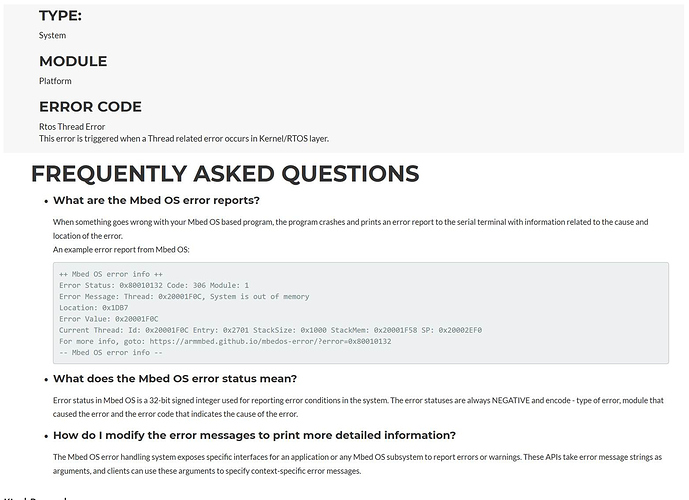Screen dimensions: 689x500
Task: Click the ERROR CODE heading
Action: (90, 107)
